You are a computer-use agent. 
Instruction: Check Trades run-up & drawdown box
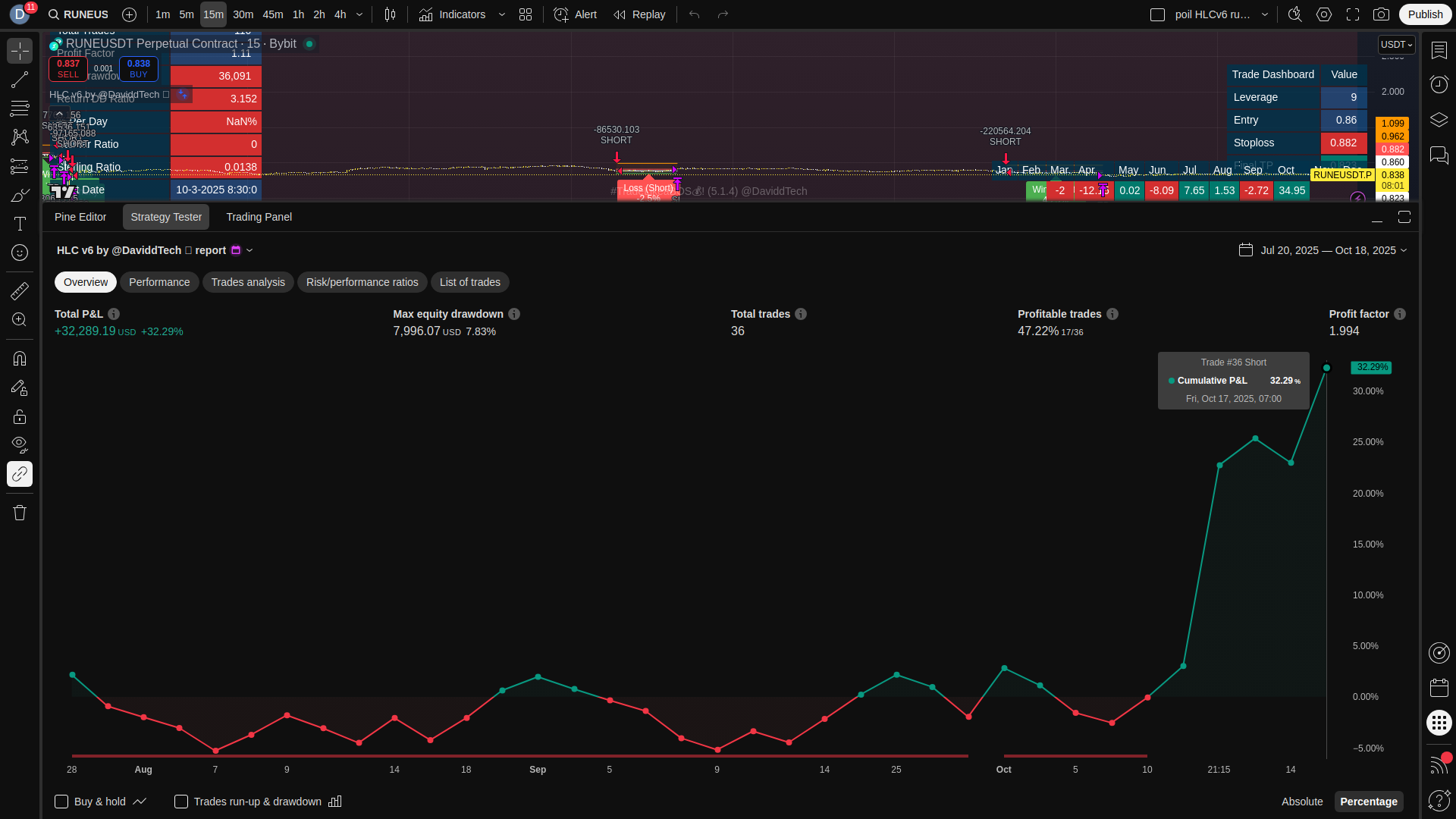click(181, 802)
